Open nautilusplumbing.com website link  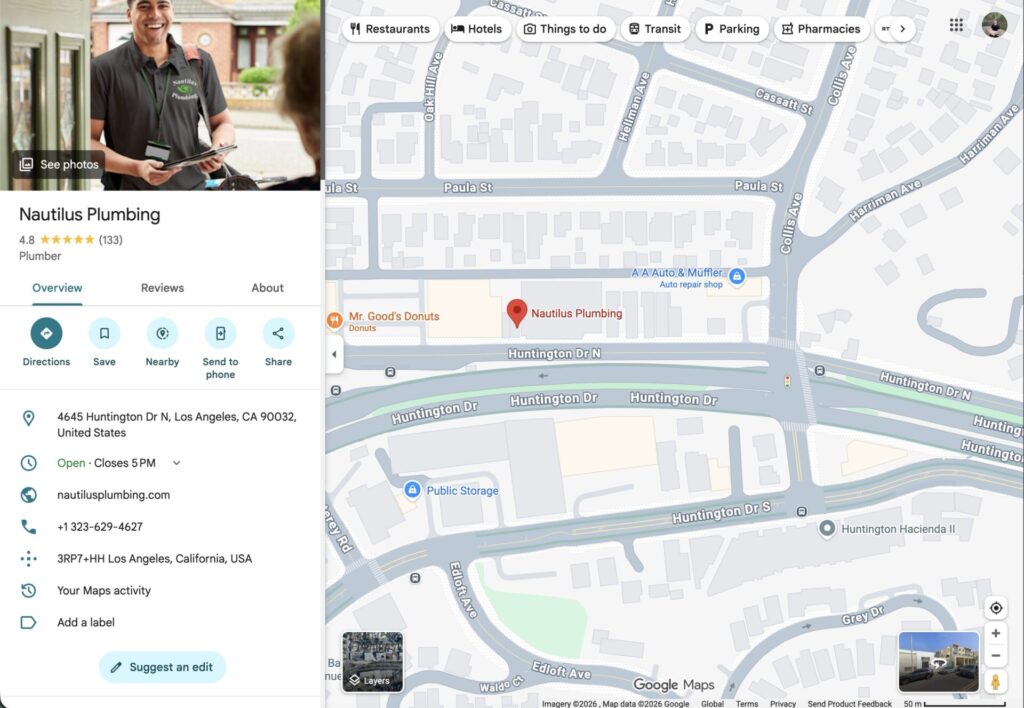tap(113, 495)
